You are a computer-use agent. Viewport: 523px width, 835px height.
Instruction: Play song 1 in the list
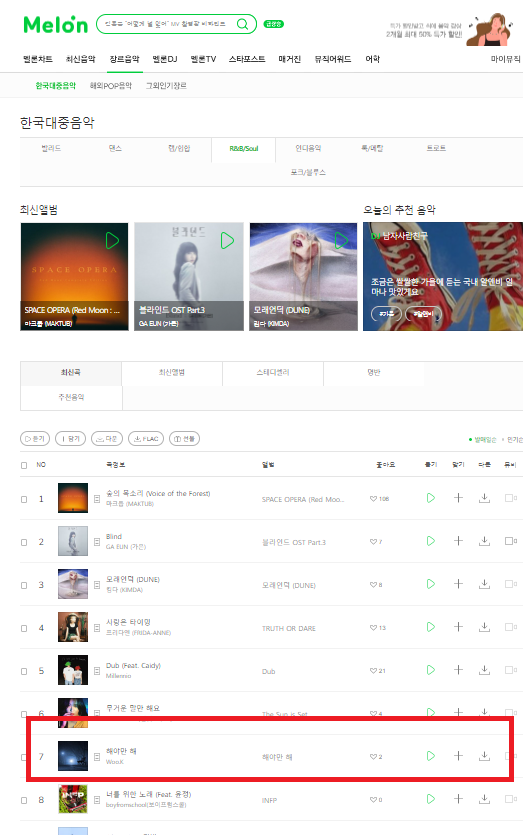coord(431,498)
